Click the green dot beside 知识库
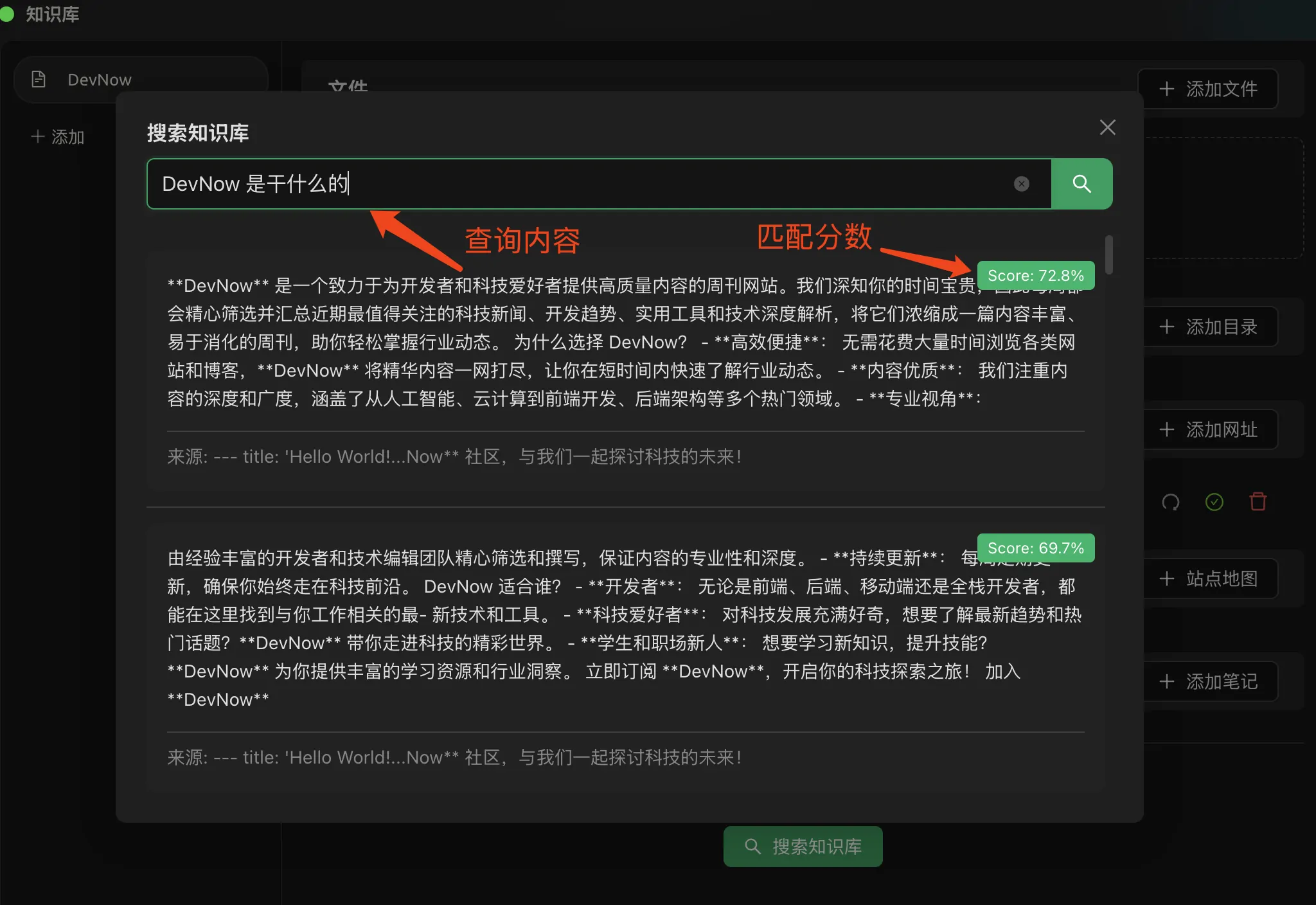Image resolution: width=1316 pixels, height=905 pixels. 7,13
